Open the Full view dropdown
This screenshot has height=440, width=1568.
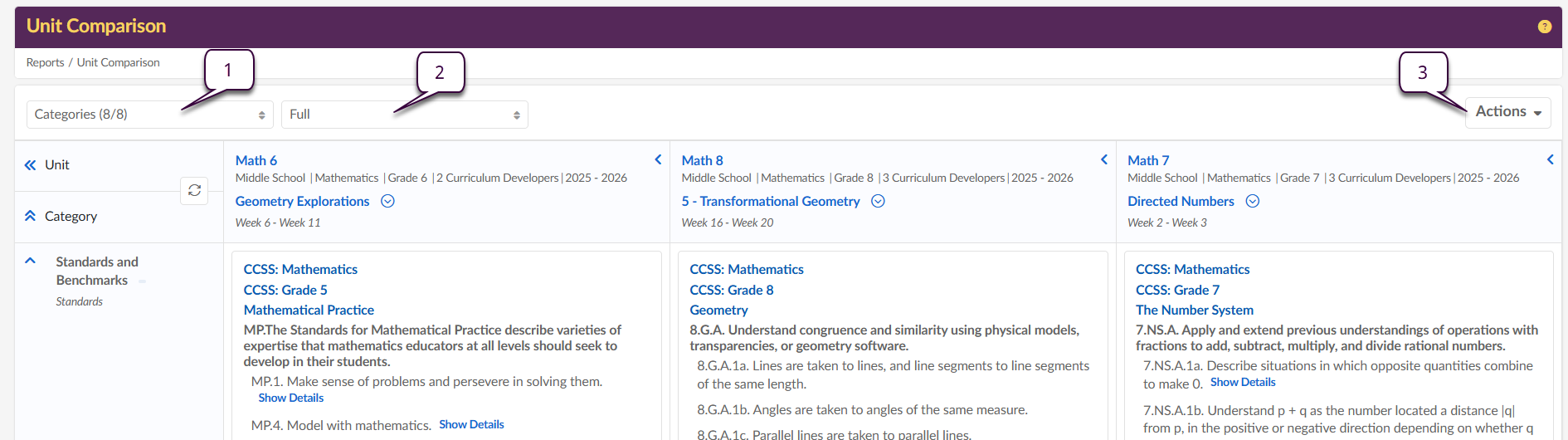click(404, 115)
